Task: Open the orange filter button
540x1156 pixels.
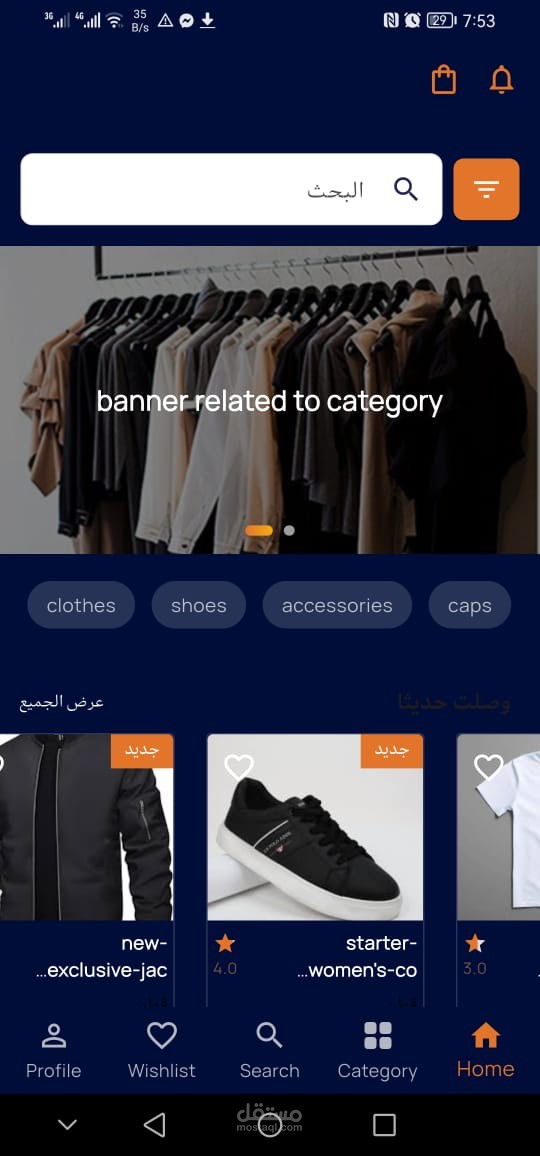Action: [486, 189]
